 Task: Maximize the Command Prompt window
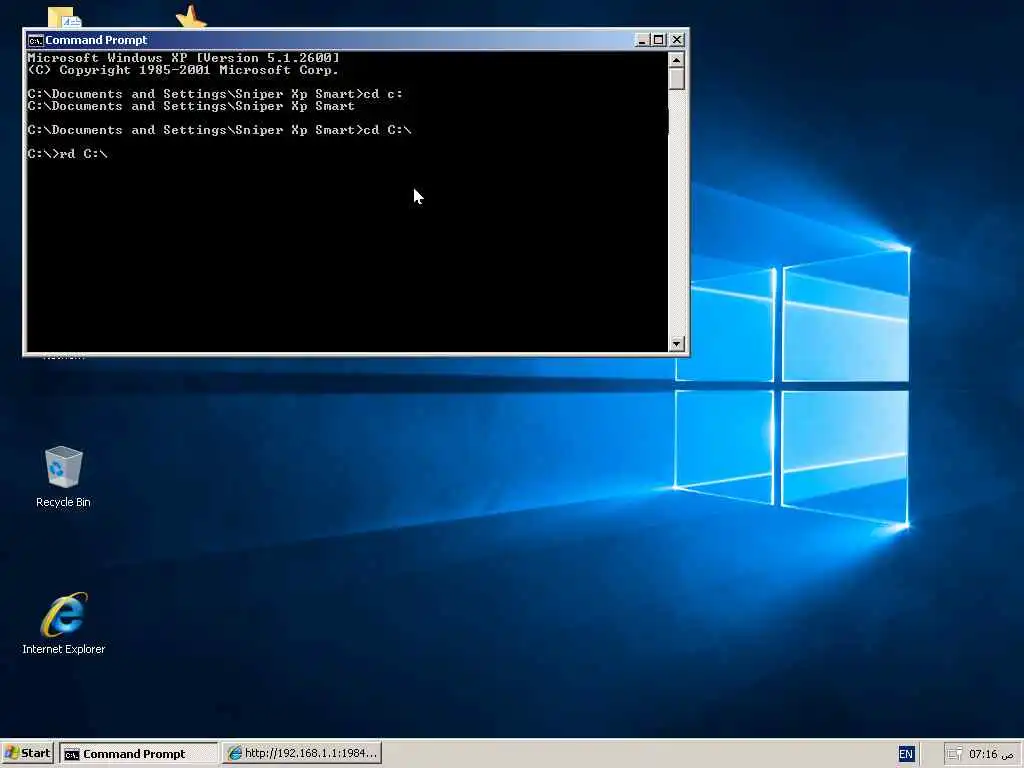659,40
